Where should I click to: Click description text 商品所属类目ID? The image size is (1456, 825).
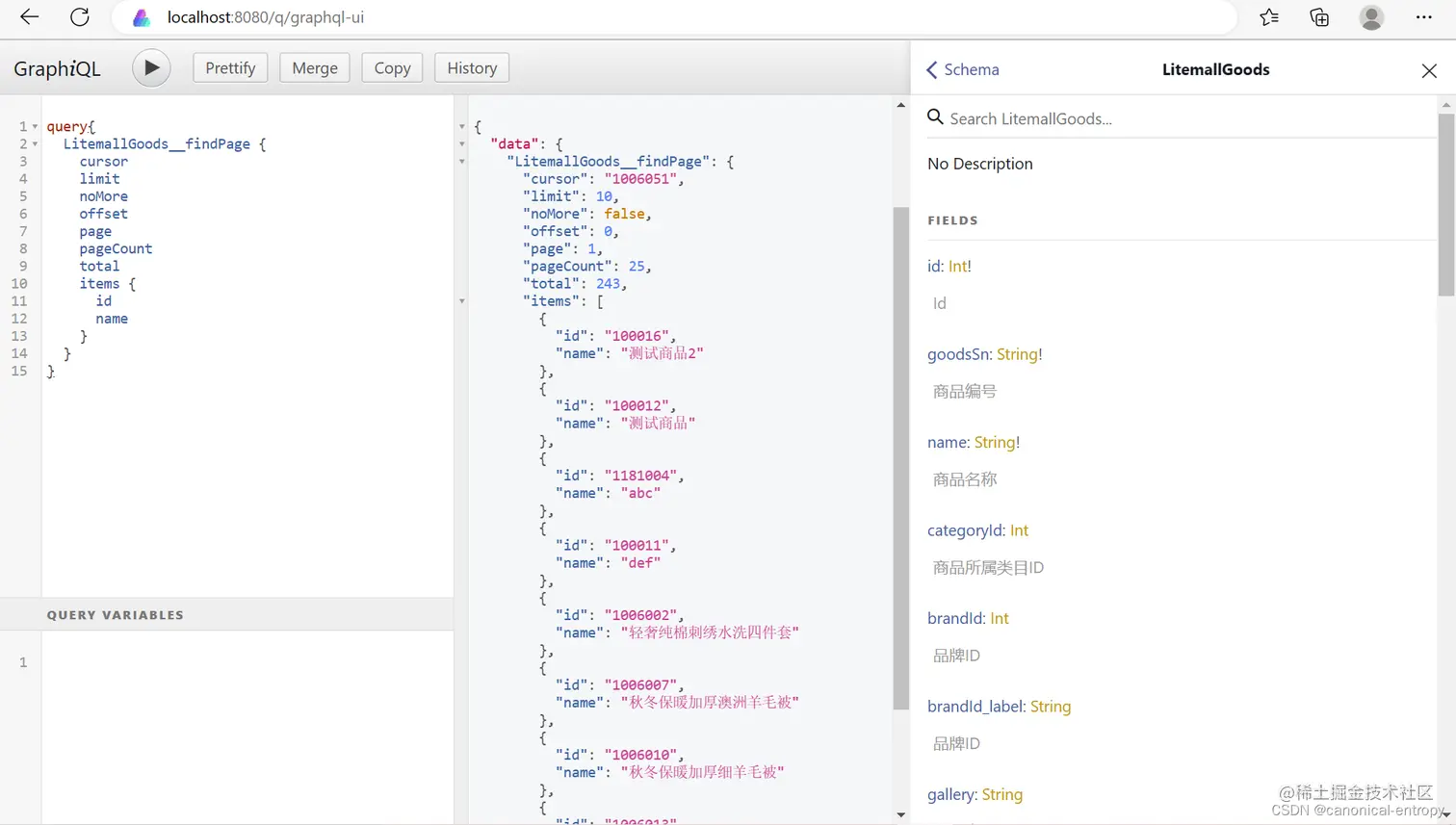coord(988,568)
